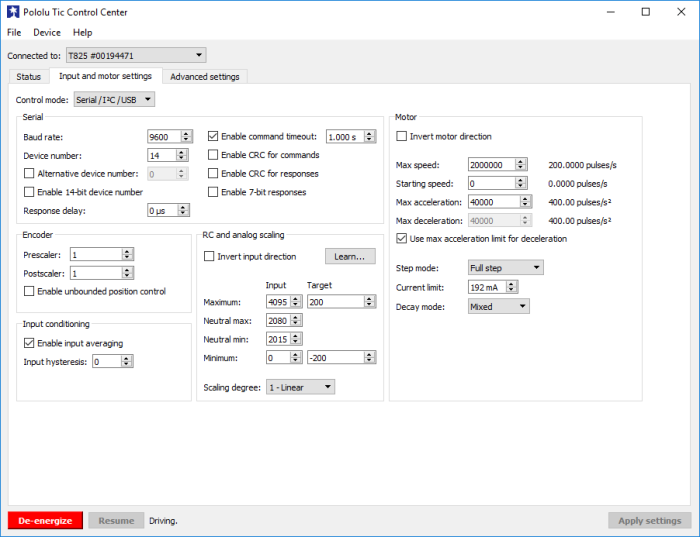Open the Control mode dropdown

pos(114,100)
